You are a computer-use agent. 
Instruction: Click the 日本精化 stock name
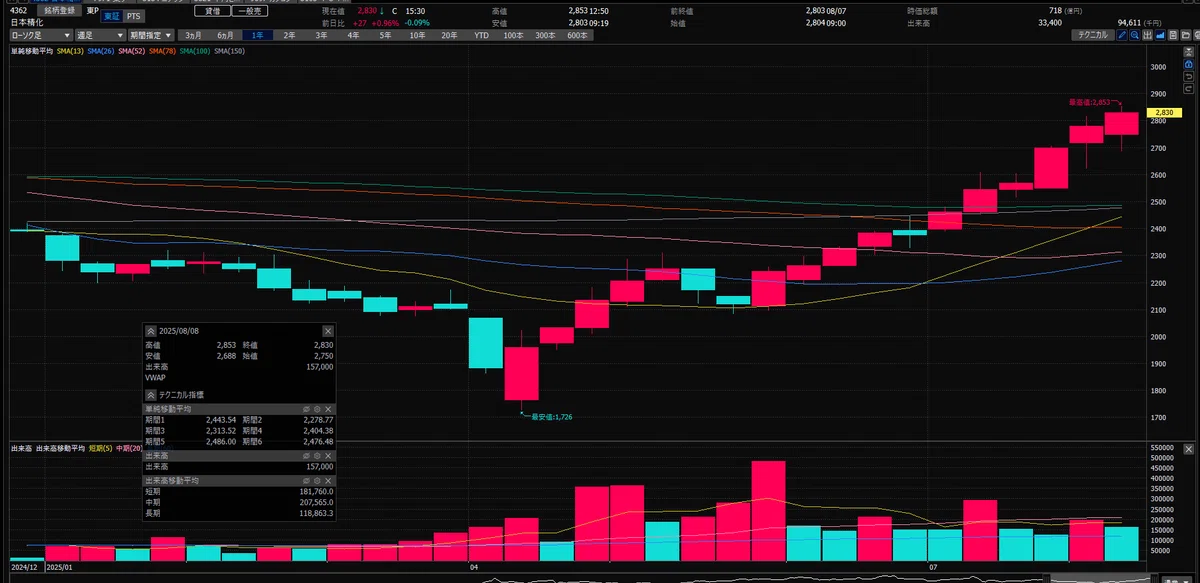click(27, 23)
